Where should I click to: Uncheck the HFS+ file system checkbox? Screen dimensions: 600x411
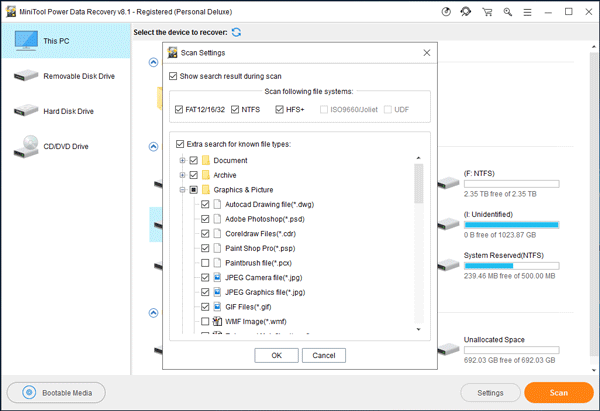[279, 109]
